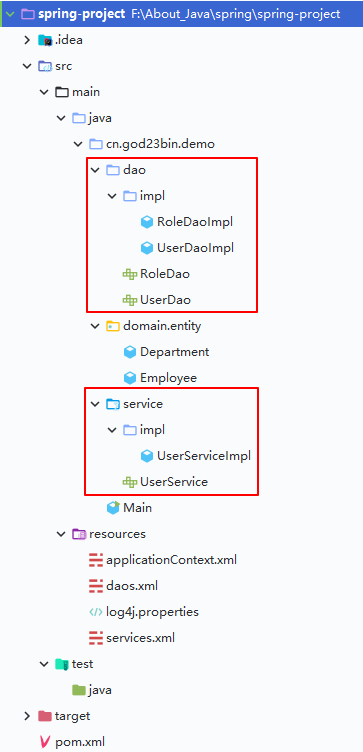This screenshot has height=752, width=363.
Task: Collapse the cn.god23bin.demo package chevron
Action: [x=78, y=143]
